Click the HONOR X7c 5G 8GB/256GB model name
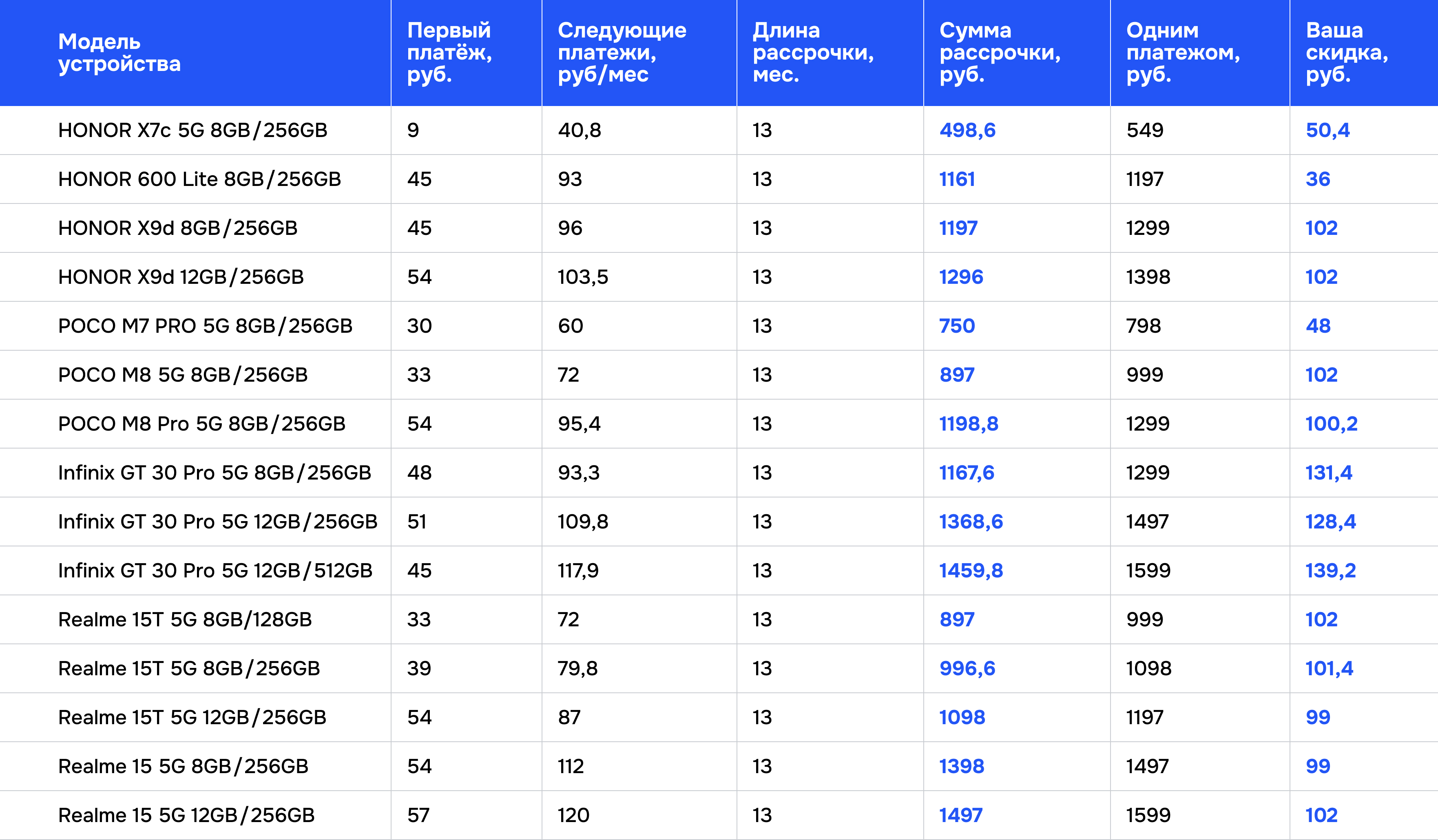Image resolution: width=1438 pixels, height=840 pixels. [192, 130]
